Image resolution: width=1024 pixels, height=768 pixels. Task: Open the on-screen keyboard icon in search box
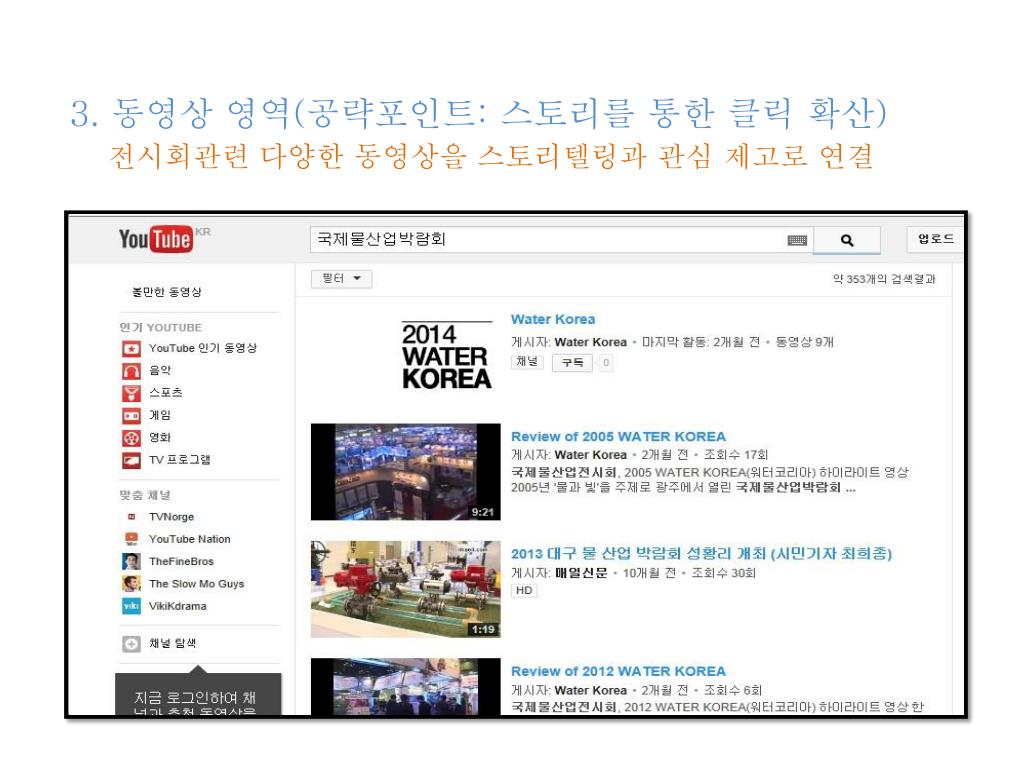click(797, 240)
